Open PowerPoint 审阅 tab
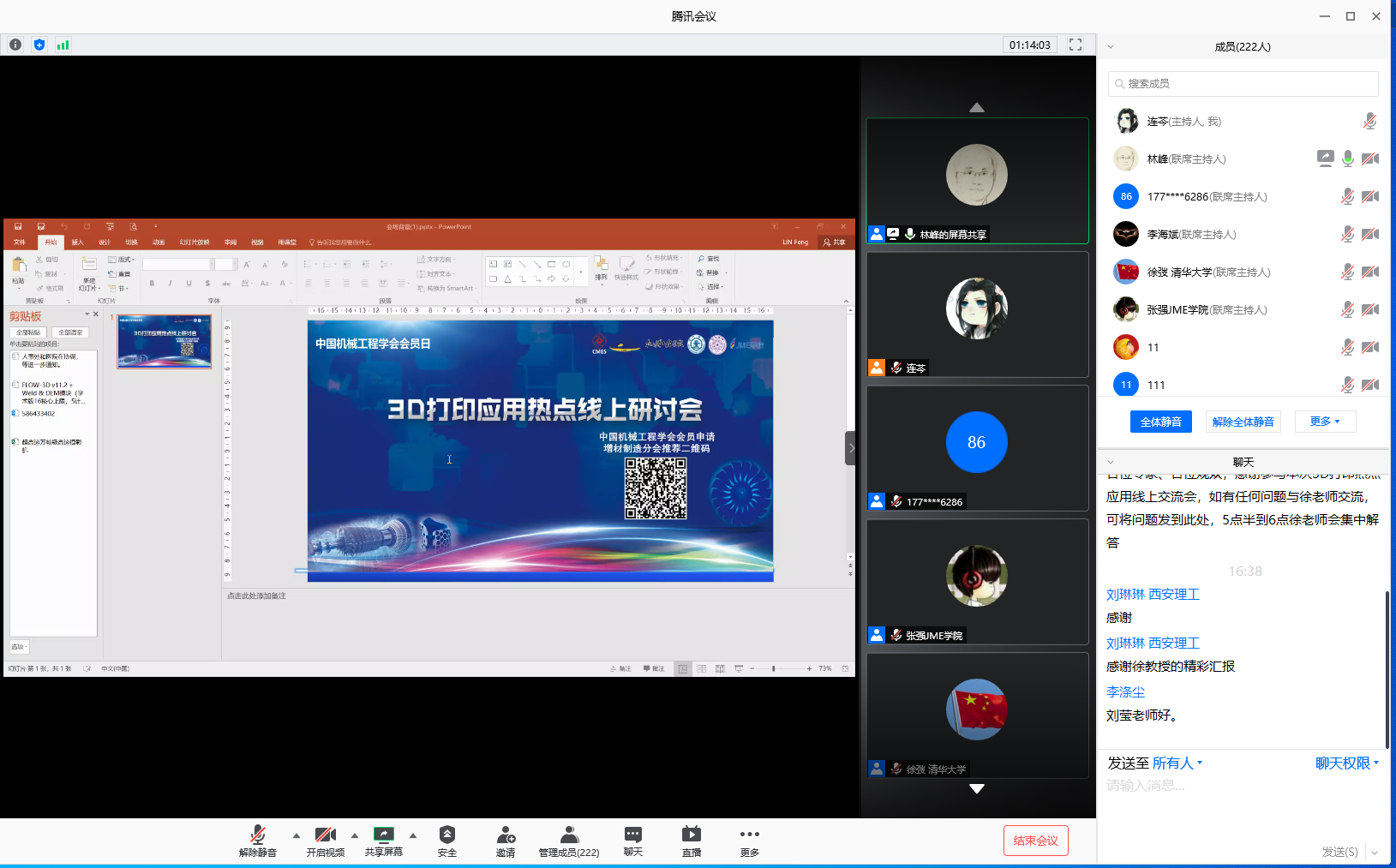Screen dimensions: 1396x868 231,242
